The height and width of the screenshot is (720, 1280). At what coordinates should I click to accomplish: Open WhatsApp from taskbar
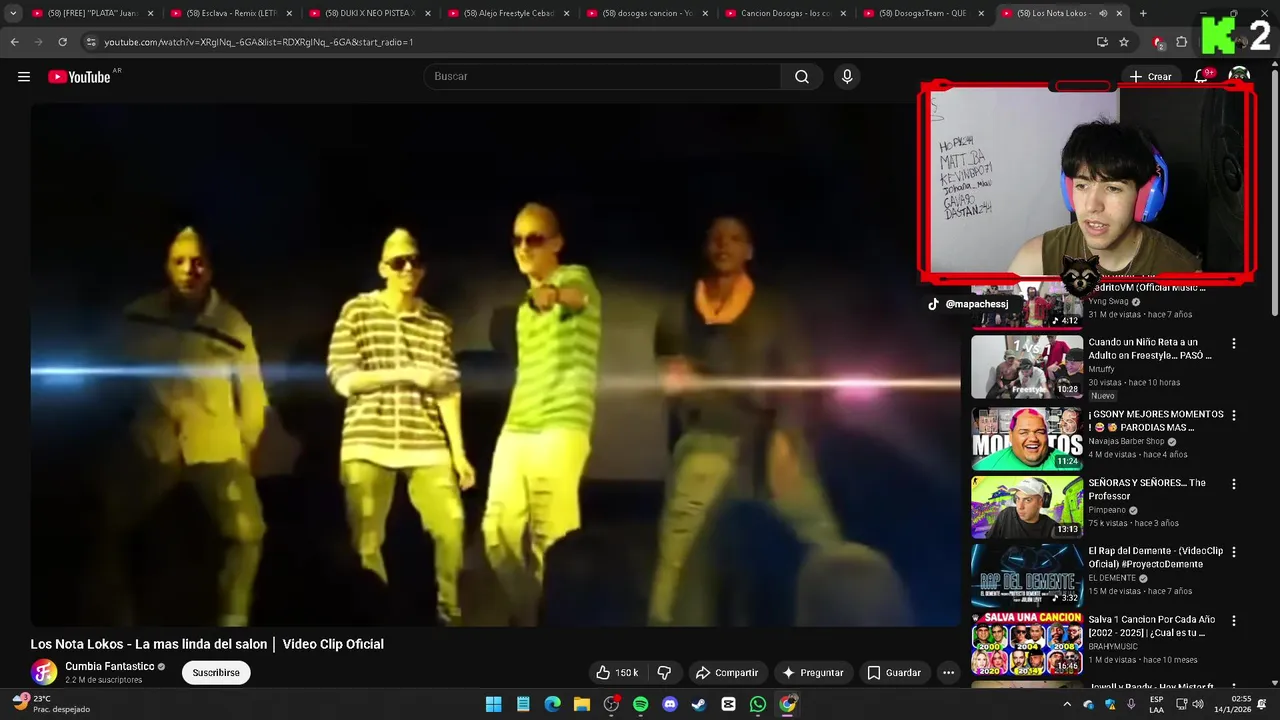(758, 704)
